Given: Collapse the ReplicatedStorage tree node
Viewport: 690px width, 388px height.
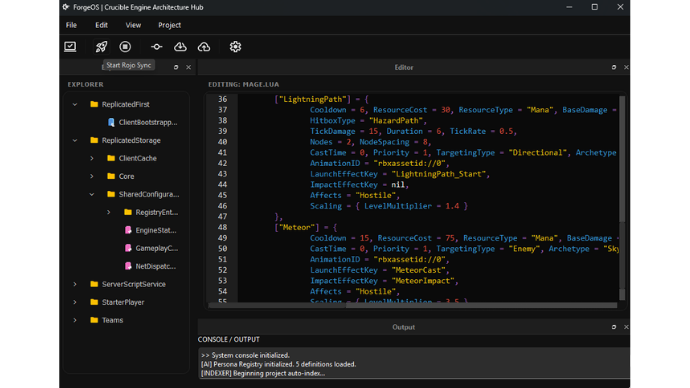Looking at the screenshot, I should tap(75, 140).
